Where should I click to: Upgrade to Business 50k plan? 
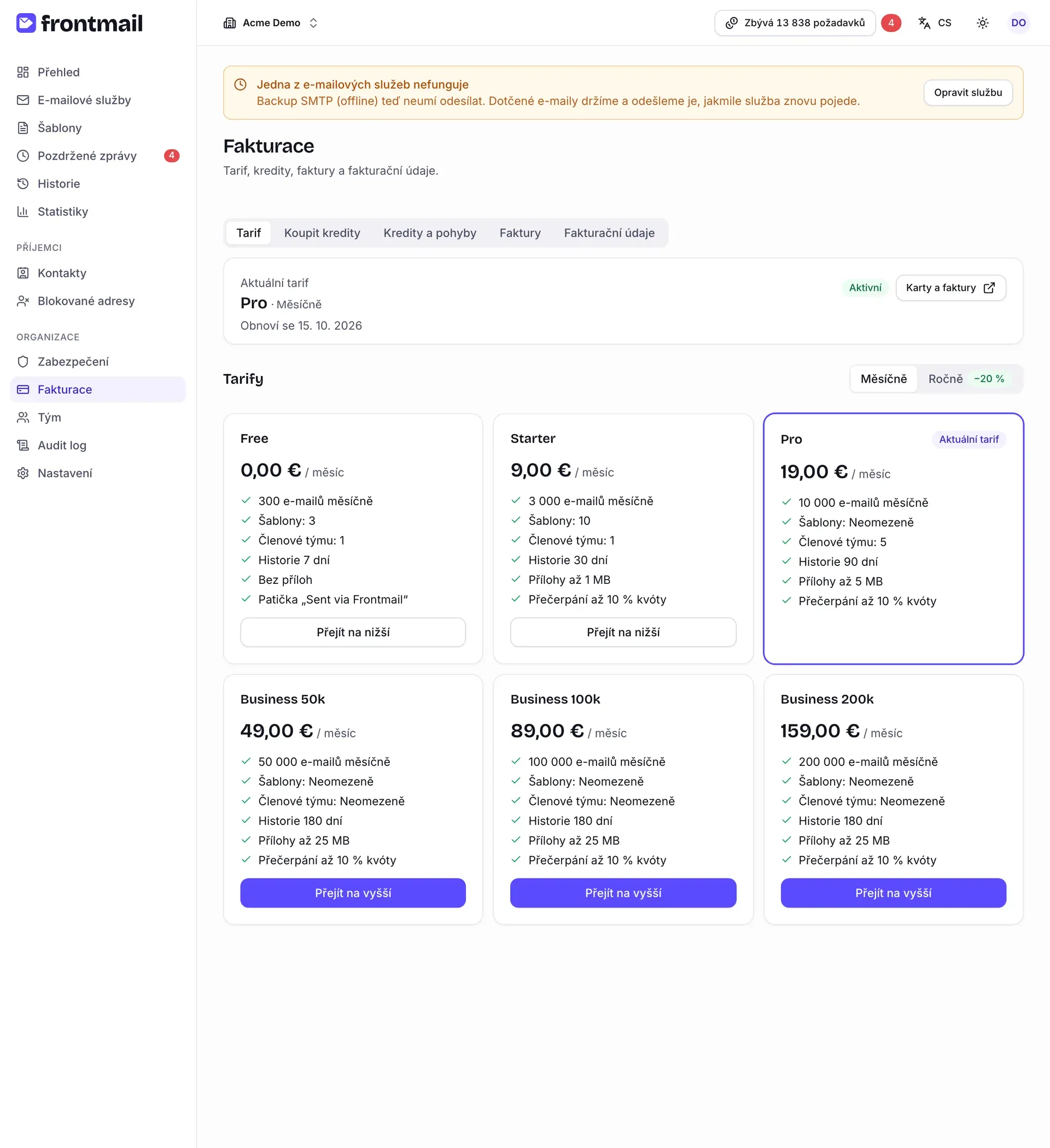point(353,893)
